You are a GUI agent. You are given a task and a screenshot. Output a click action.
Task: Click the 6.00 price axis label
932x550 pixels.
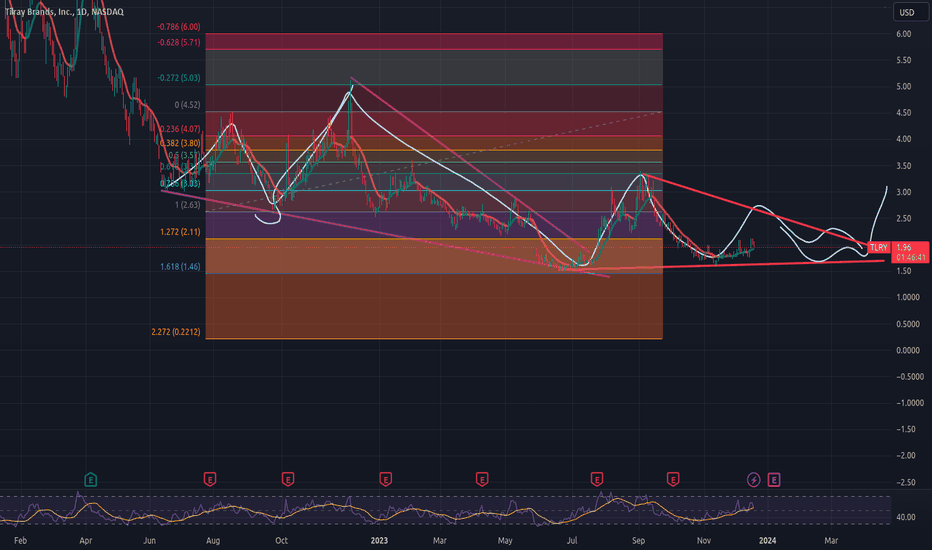903,34
